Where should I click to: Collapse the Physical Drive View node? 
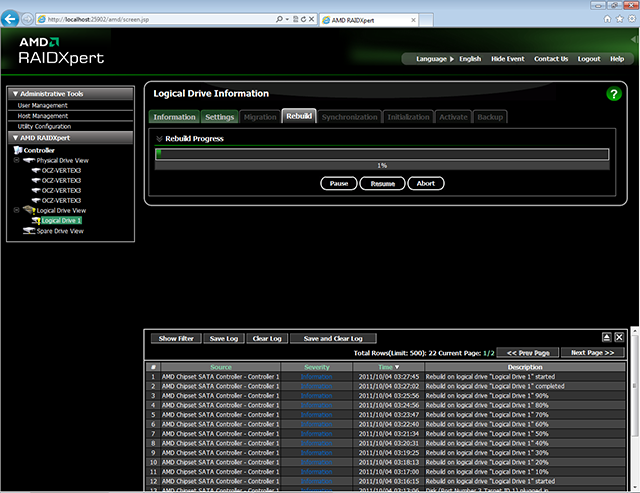coord(16,160)
